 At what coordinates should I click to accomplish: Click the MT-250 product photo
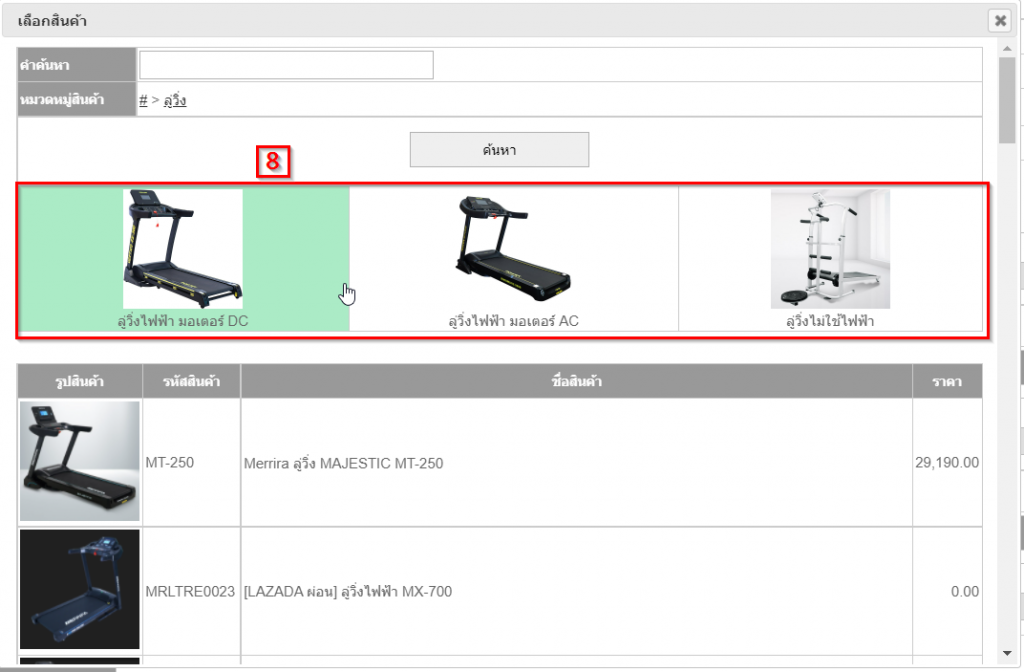tap(80, 462)
